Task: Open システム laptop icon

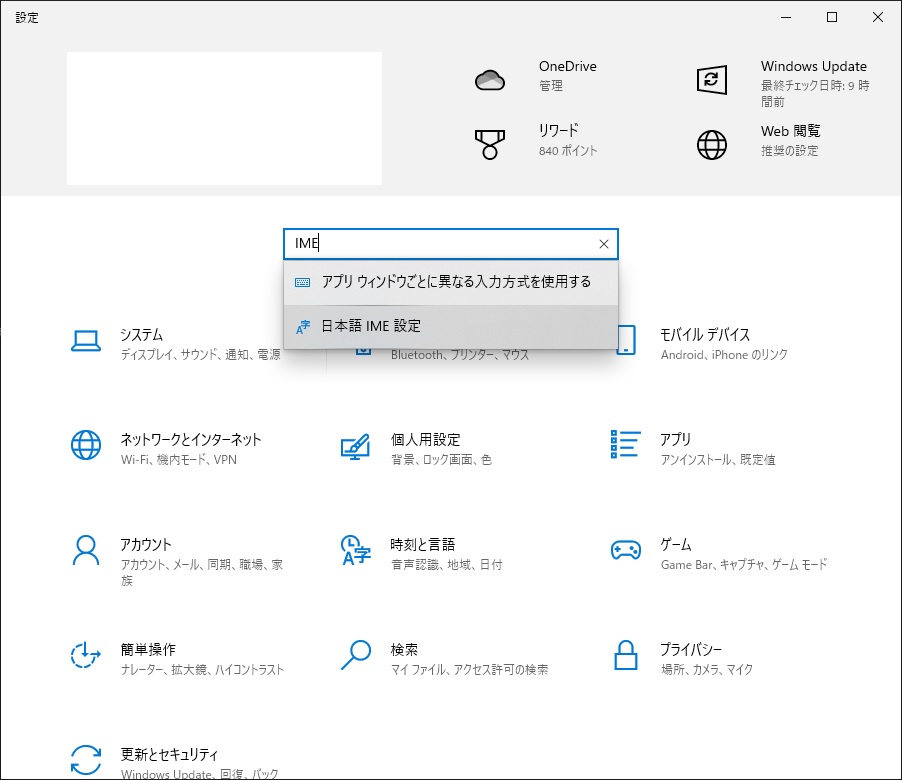Action: coord(86,341)
